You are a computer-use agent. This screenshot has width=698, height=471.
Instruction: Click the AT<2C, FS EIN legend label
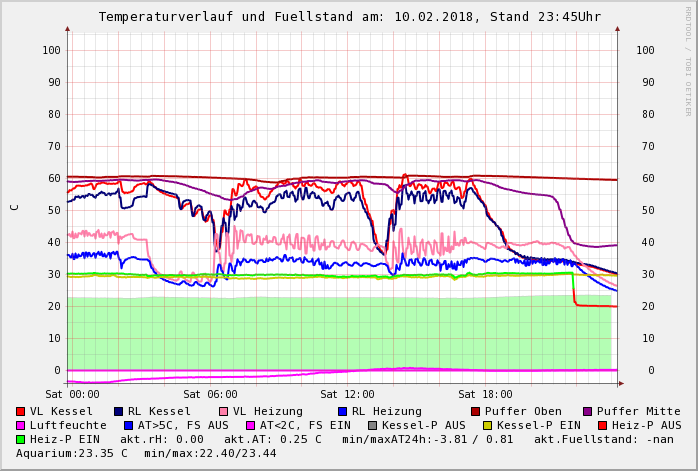pos(305,425)
